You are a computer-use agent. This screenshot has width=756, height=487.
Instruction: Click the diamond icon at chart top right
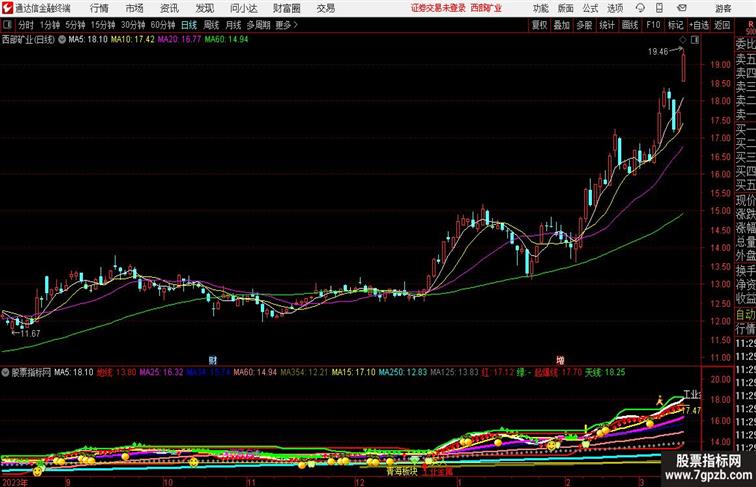pyautogui.click(x=683, y=40)
